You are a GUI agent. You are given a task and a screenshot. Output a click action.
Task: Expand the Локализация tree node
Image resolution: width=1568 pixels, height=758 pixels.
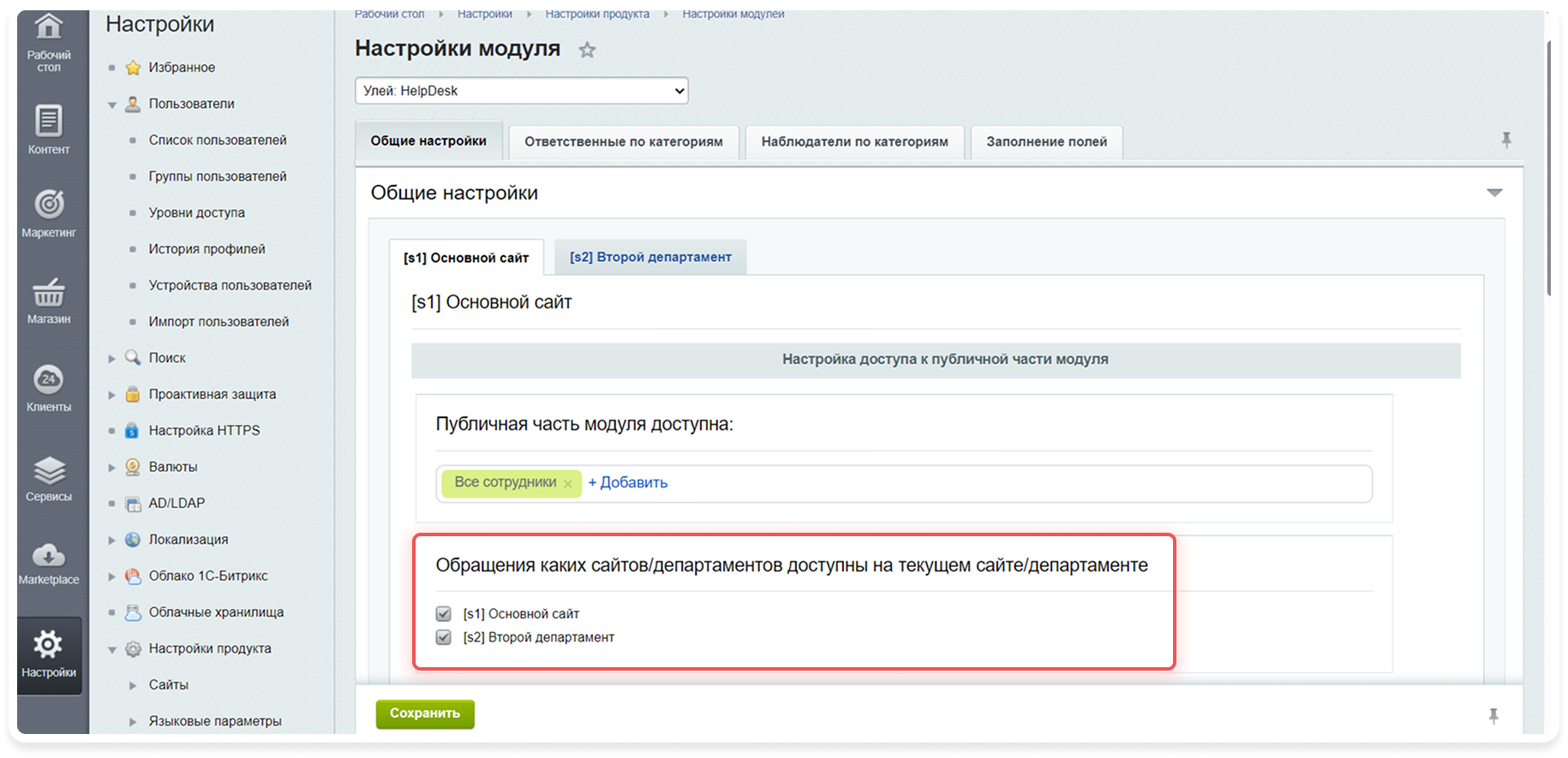coord(112,540)
